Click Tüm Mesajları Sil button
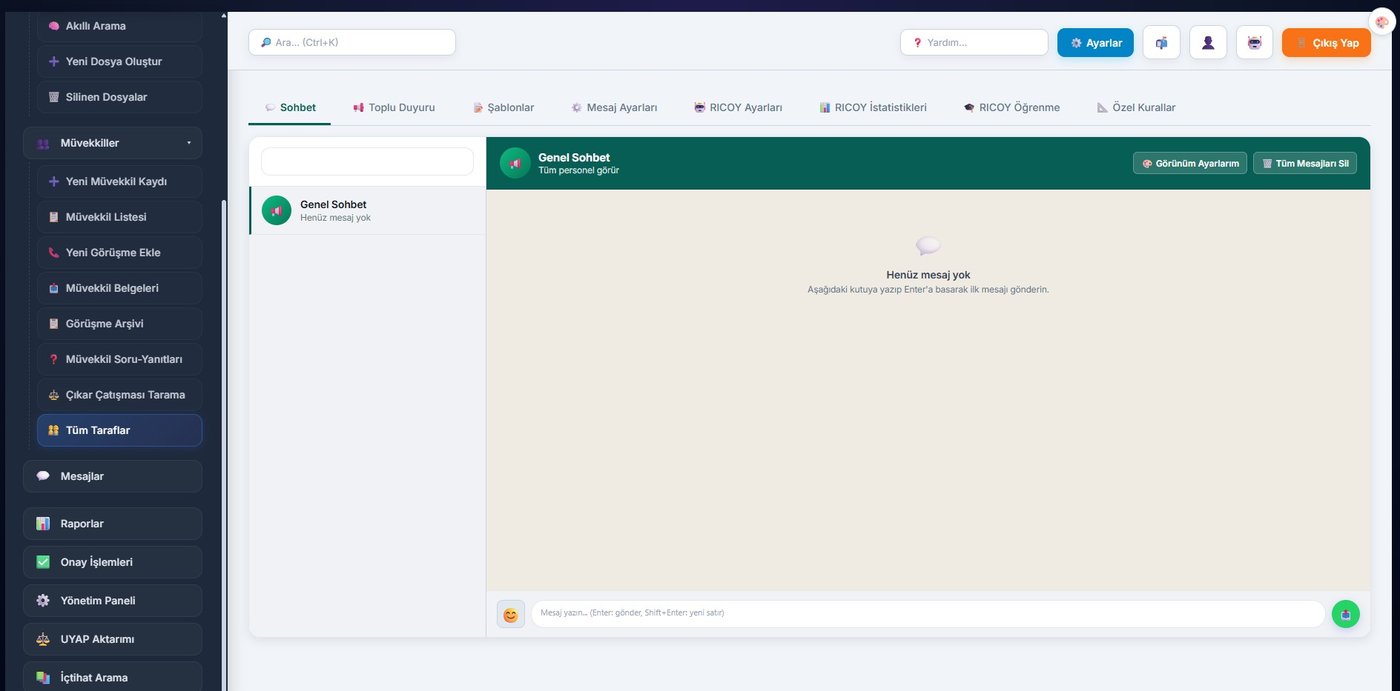The width and height of the screenshot is (1400, 691). click(1305, 163)
